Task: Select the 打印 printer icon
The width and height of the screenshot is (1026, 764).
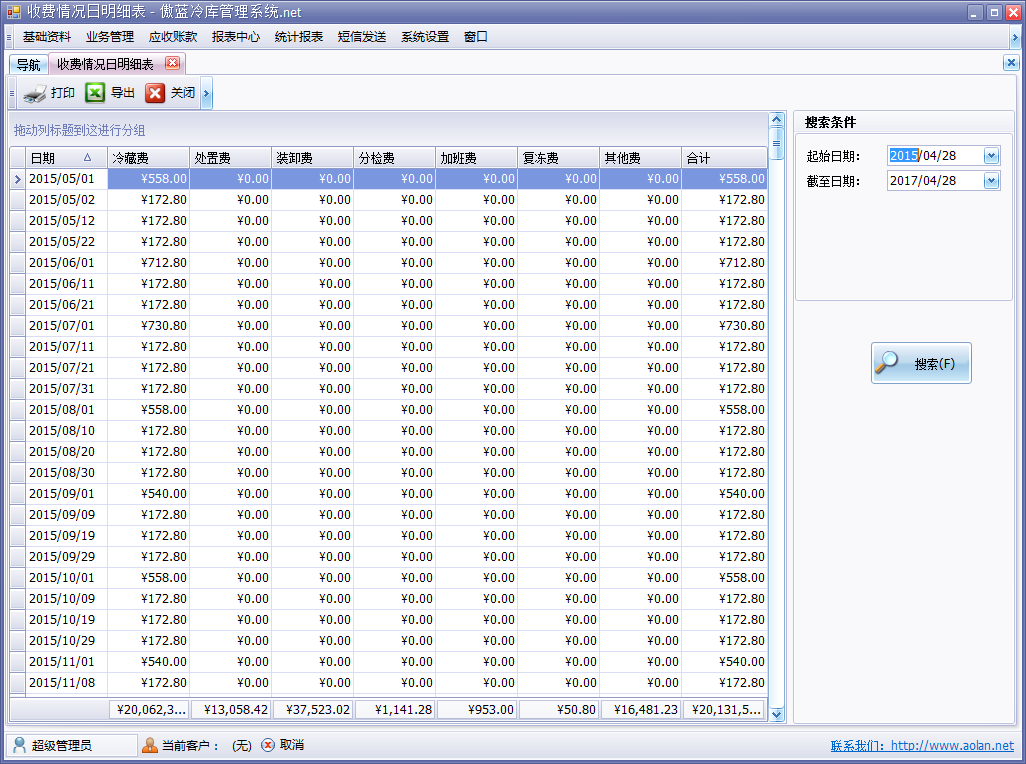Action: [33, 92]
